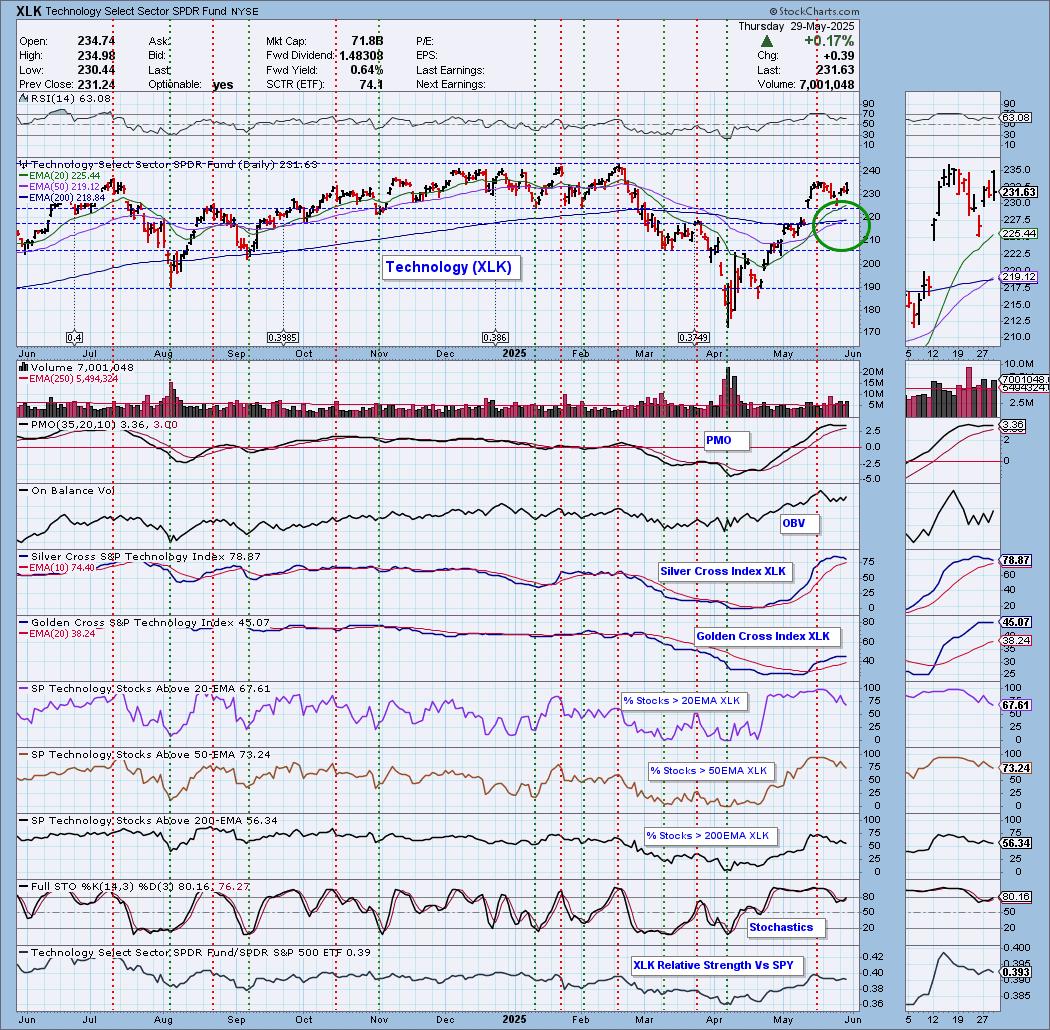Click the XLK ticker symbol in the header
Screen dimensions: 1050x1030
[29, 11]
